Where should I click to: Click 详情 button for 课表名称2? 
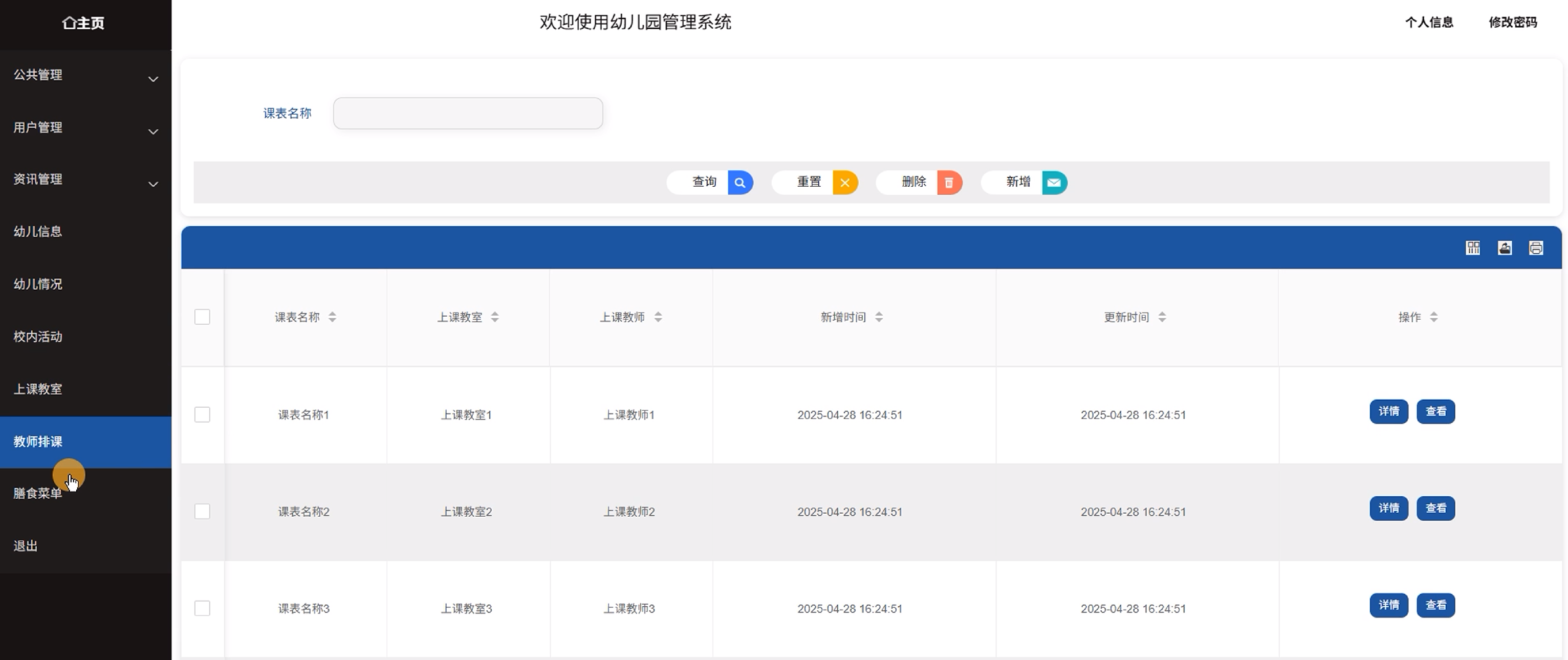pos(1388,509)
